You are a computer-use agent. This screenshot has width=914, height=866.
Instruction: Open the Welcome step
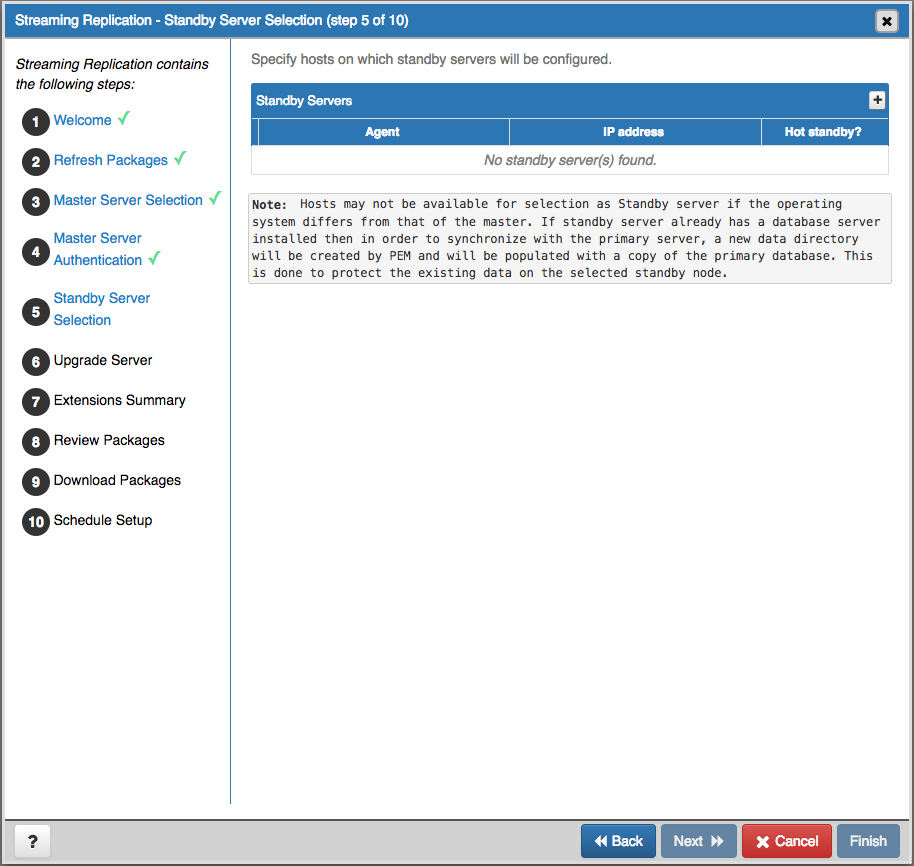(x=82, y=120)
